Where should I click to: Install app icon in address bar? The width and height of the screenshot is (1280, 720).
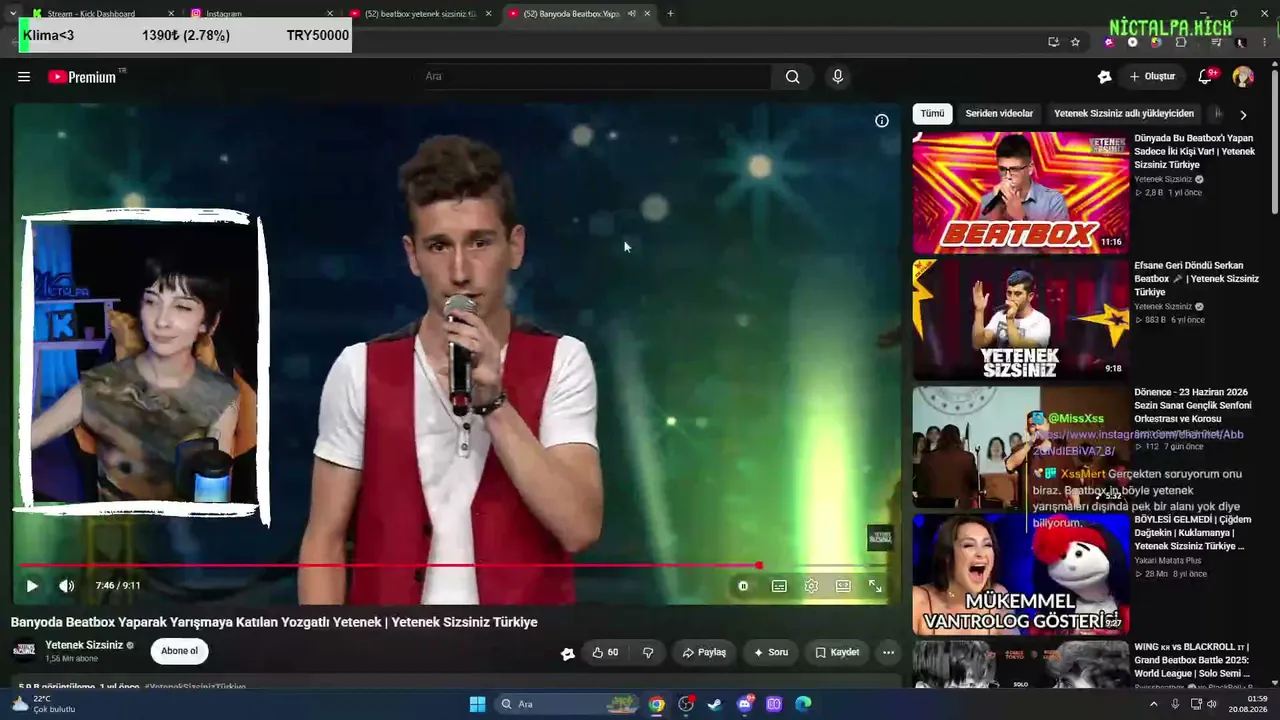pos(1053,42)
